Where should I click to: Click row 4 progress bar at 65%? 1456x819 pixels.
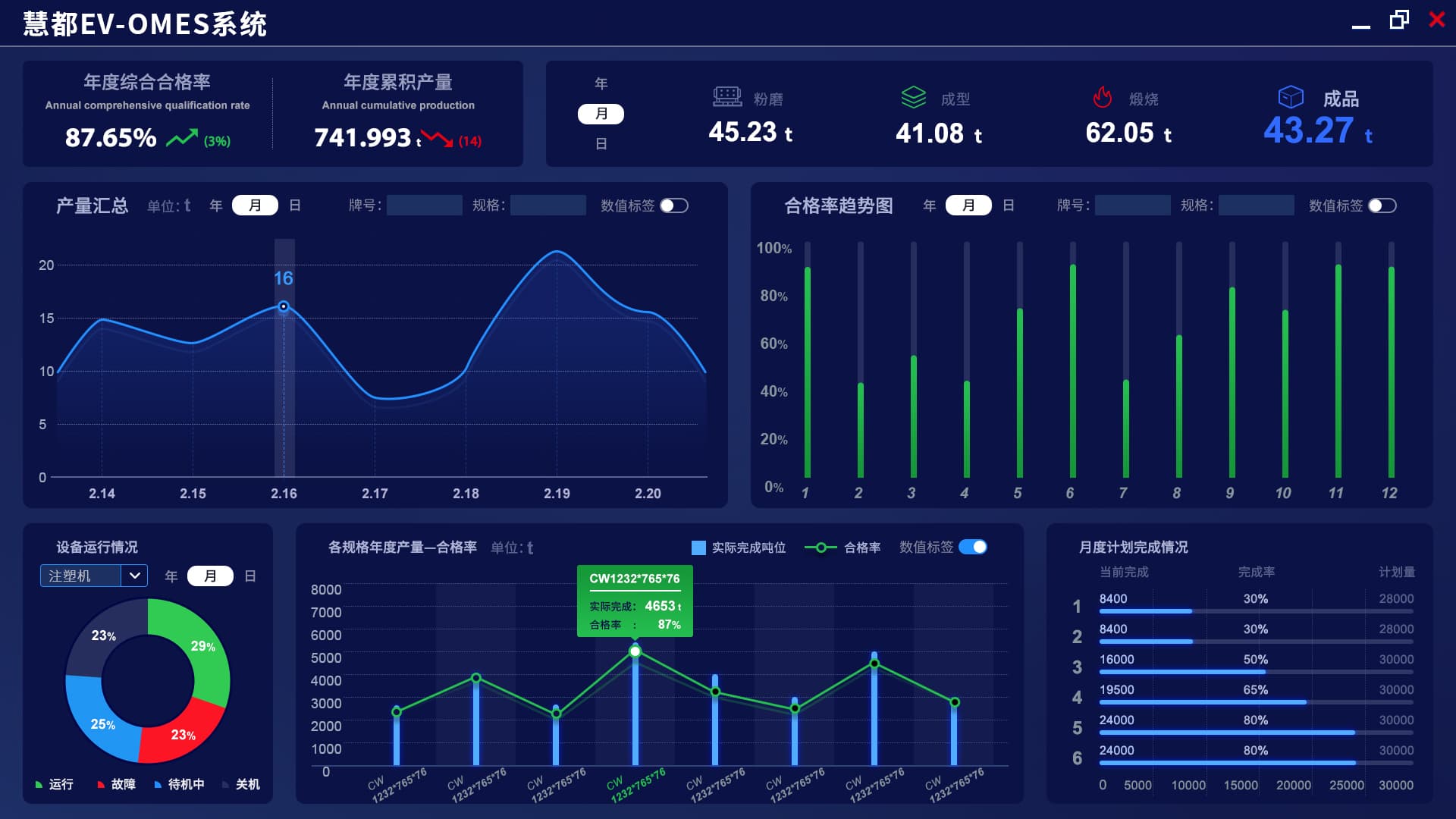(1202, 702)
